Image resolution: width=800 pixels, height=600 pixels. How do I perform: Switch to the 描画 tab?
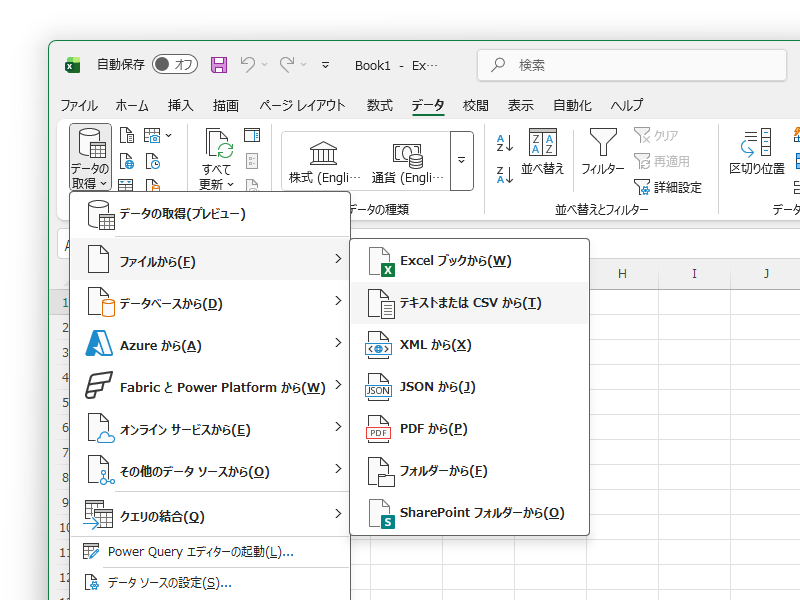pos(226,105)
